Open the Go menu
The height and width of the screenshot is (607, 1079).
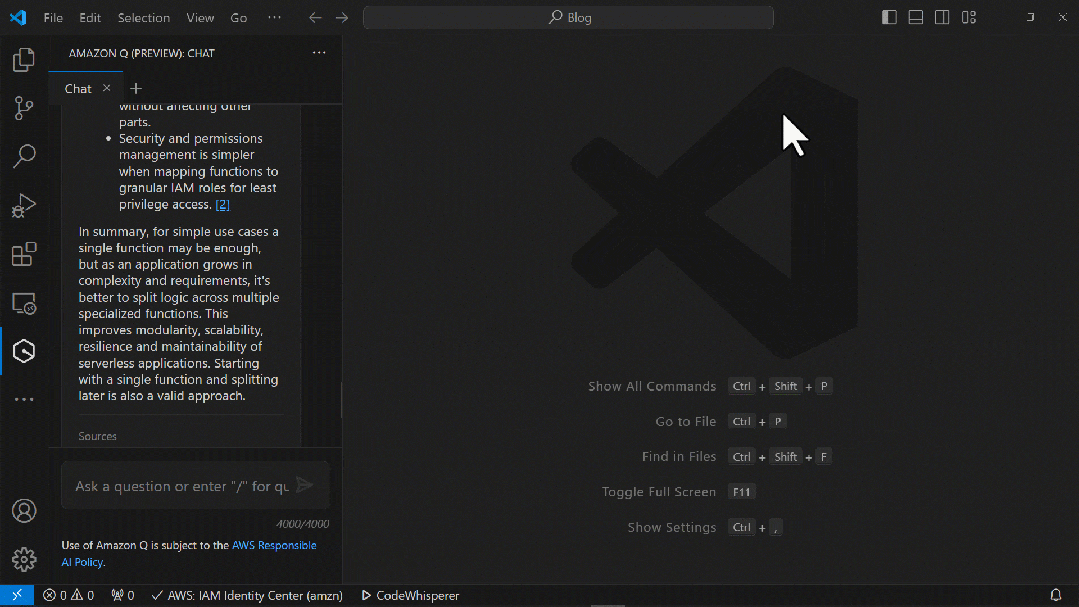click(239, 17)
